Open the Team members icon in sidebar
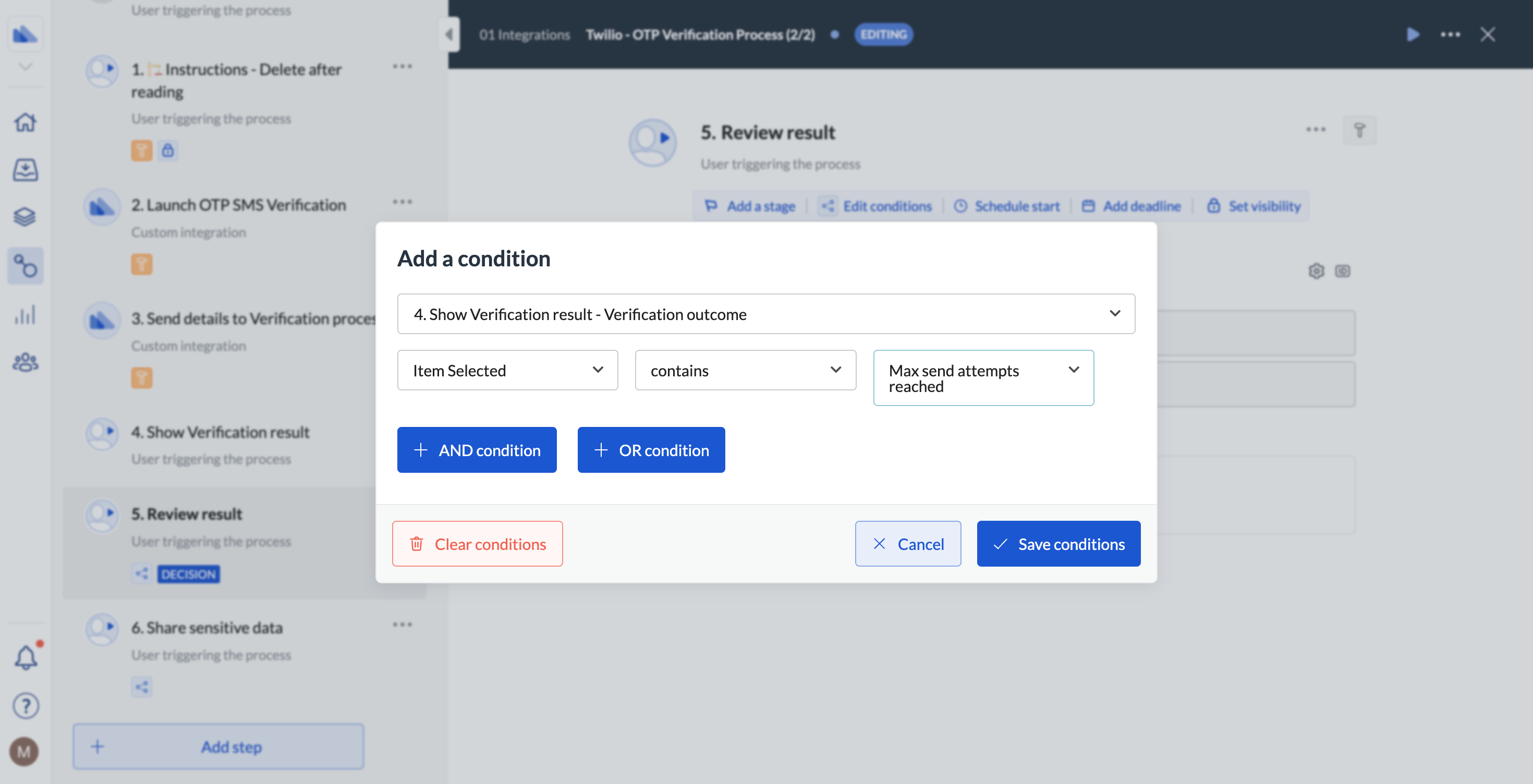1533x784 pixels. coord(25,363)
